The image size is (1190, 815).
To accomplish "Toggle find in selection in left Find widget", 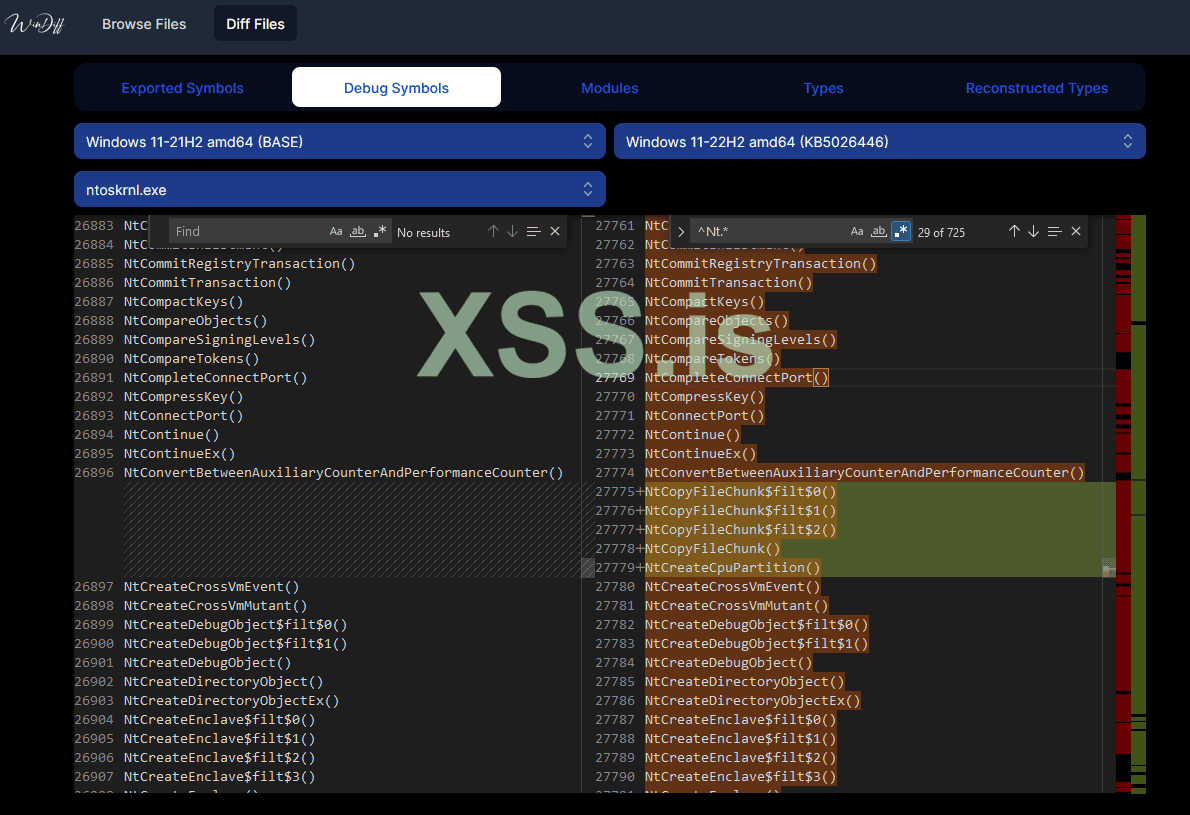I will coord(534,231).
